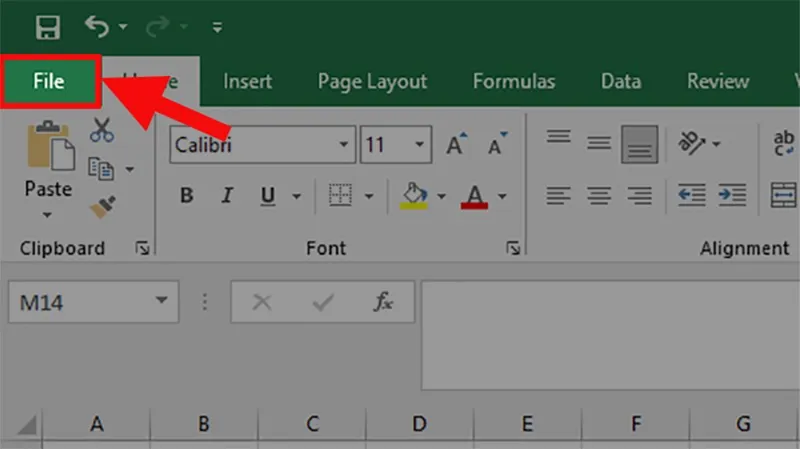The width and height of the screenshot is (800, 449).
Task: Click the Save icon in quick access toolbar
Action: 48,27
